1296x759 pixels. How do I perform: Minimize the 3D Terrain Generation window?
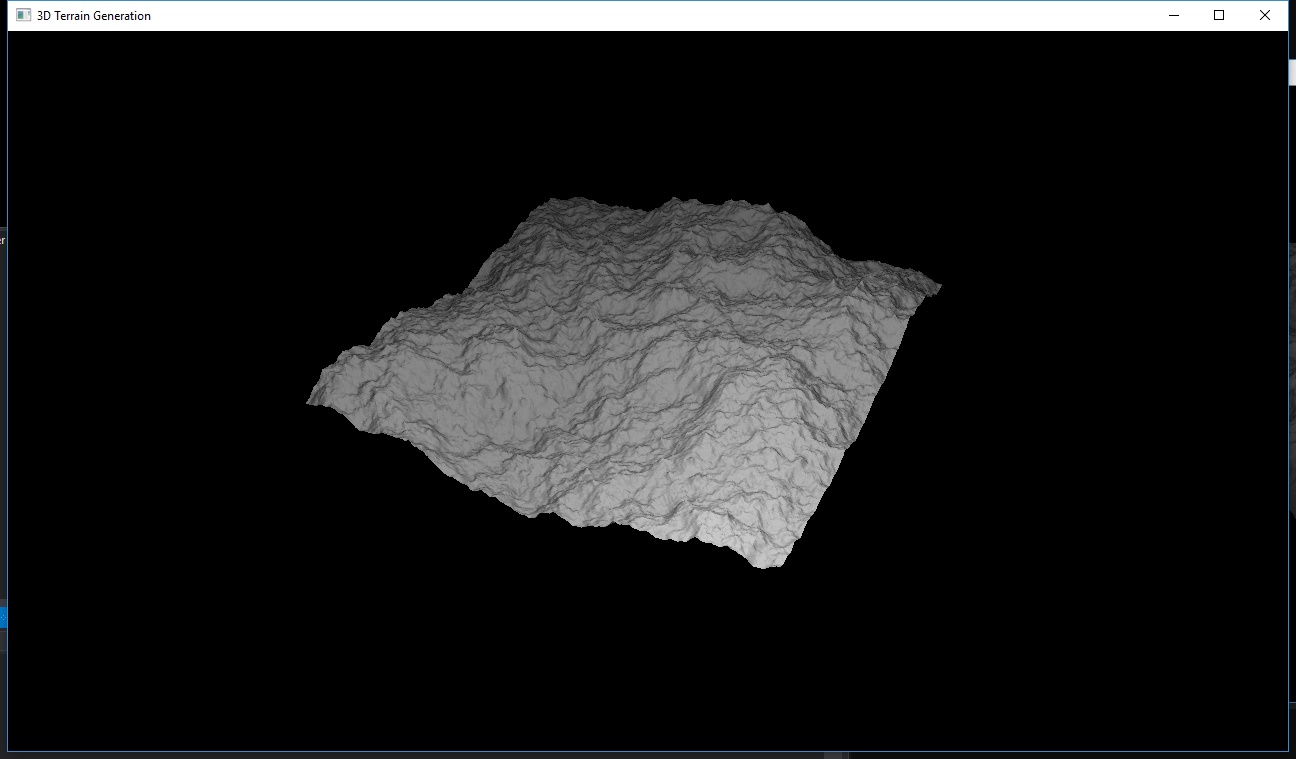click(x=1173, y=16)
